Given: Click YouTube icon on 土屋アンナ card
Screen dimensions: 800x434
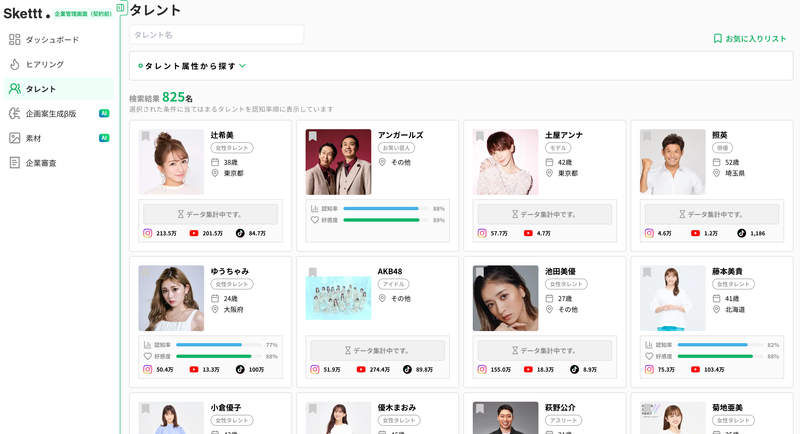Looking at the screenshot, I should pos(527,233).
